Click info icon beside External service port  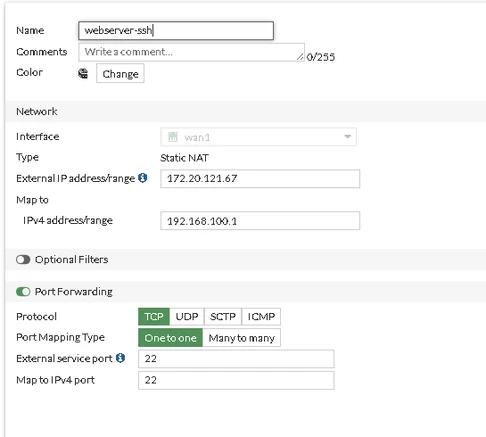pyautogui.click(x=120, y=358)
